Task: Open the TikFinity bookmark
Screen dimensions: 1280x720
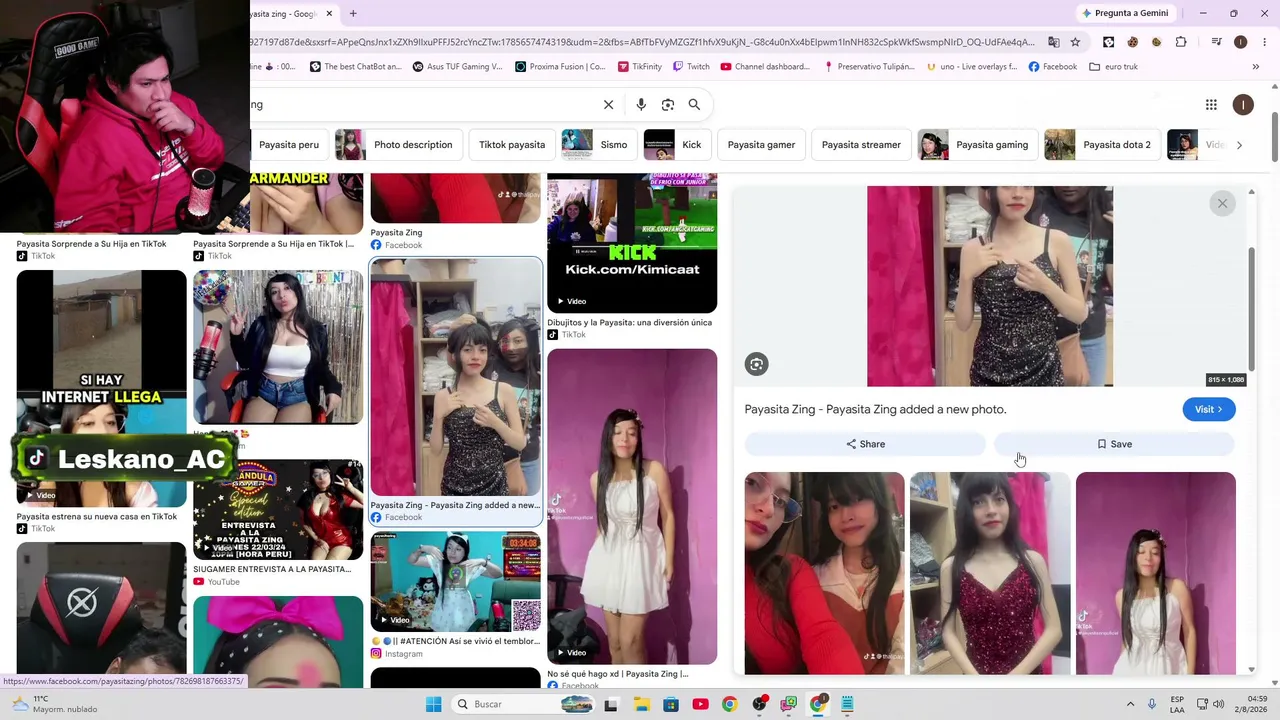Action: (x=639, y=67)
